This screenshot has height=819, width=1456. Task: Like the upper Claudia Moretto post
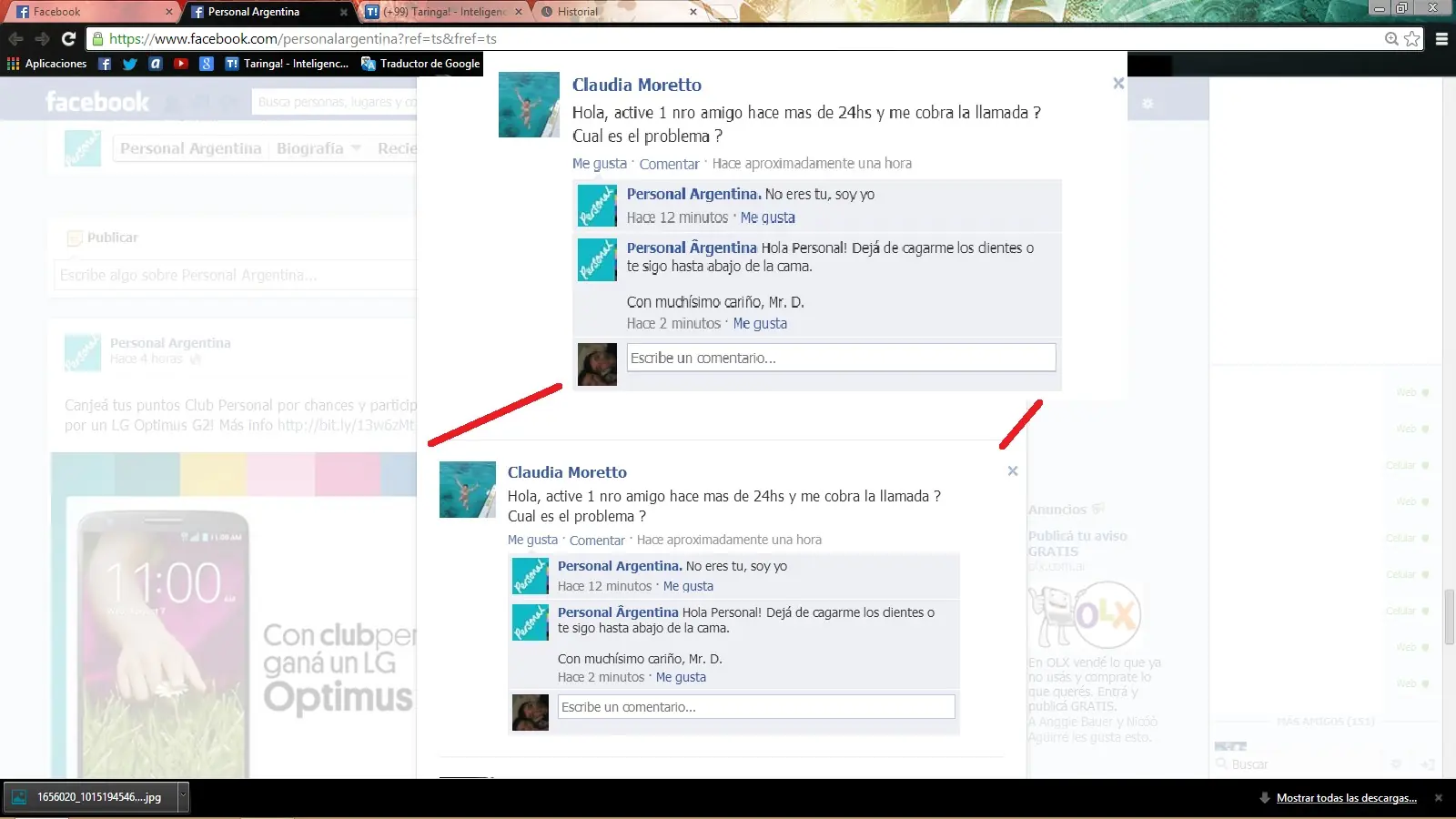[x=600, y=164]
